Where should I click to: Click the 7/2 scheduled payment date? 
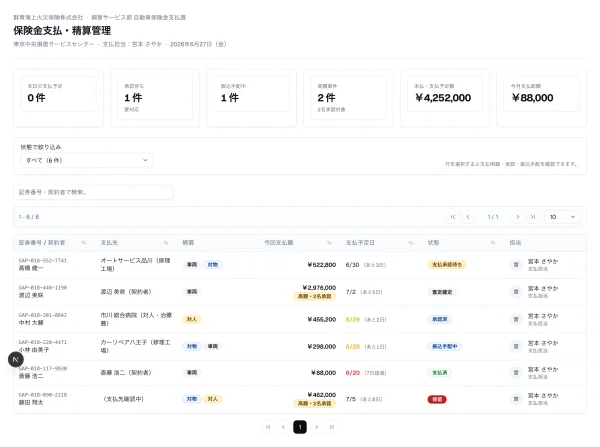351,292
